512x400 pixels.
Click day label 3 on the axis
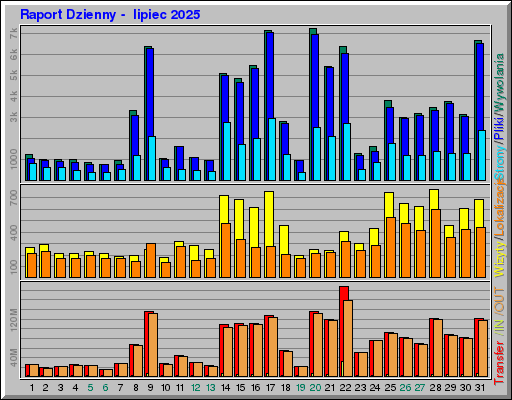pyautogui.click(x=60, y=388)
